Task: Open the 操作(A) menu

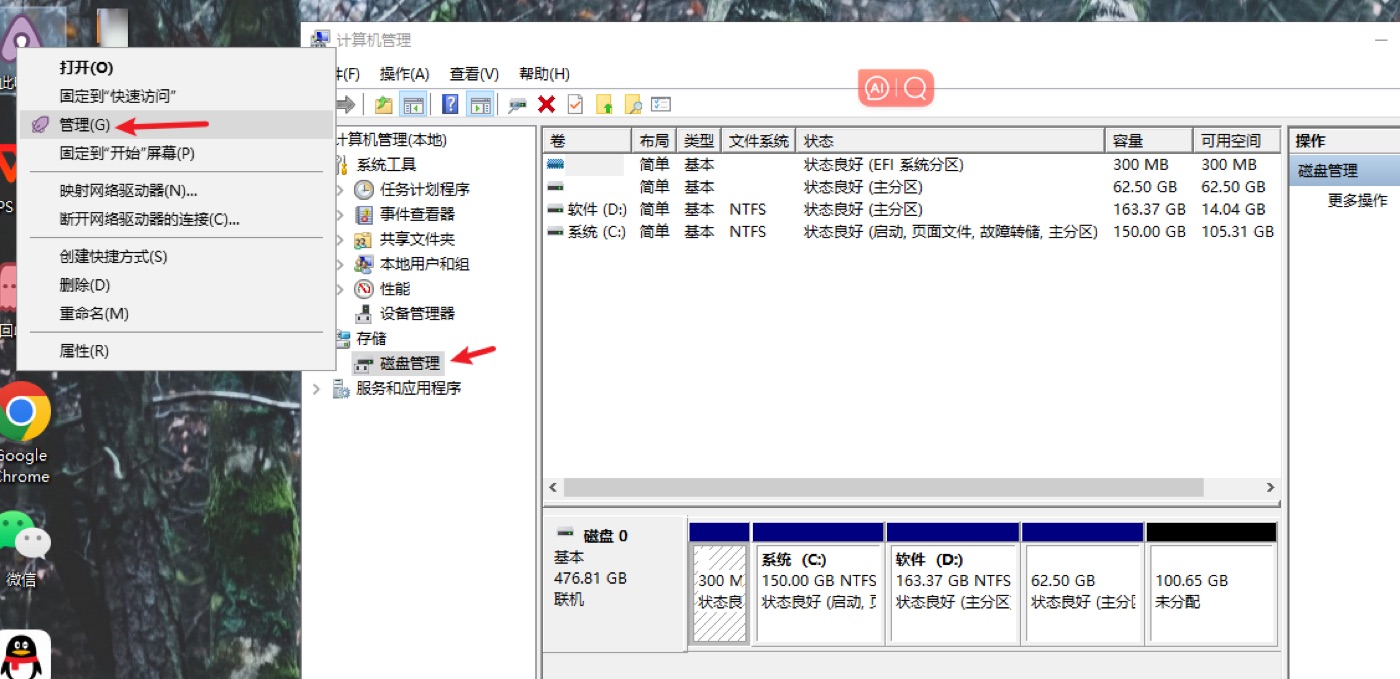Action: click(404, 74)
